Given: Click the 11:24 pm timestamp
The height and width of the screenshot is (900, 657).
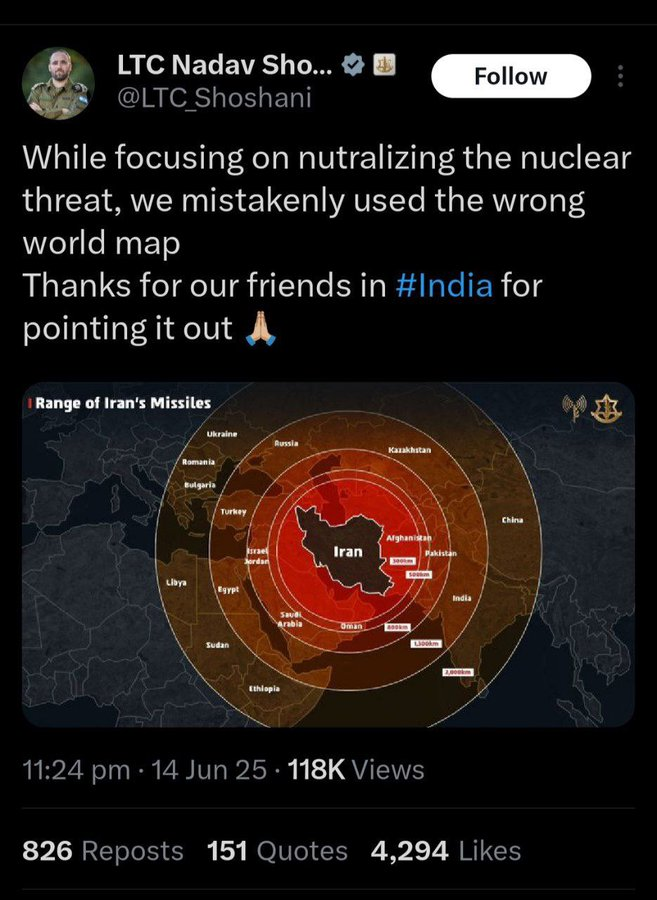Looking at the screenshot, I should tap(76, 770).
